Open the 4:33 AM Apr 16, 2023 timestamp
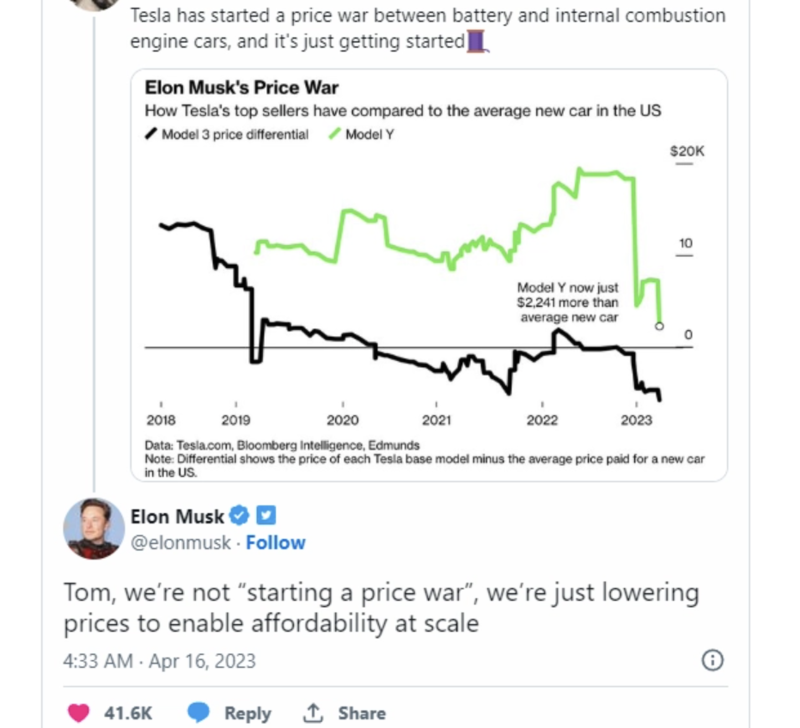The image size is (800, 728). (x=159, y=661)
